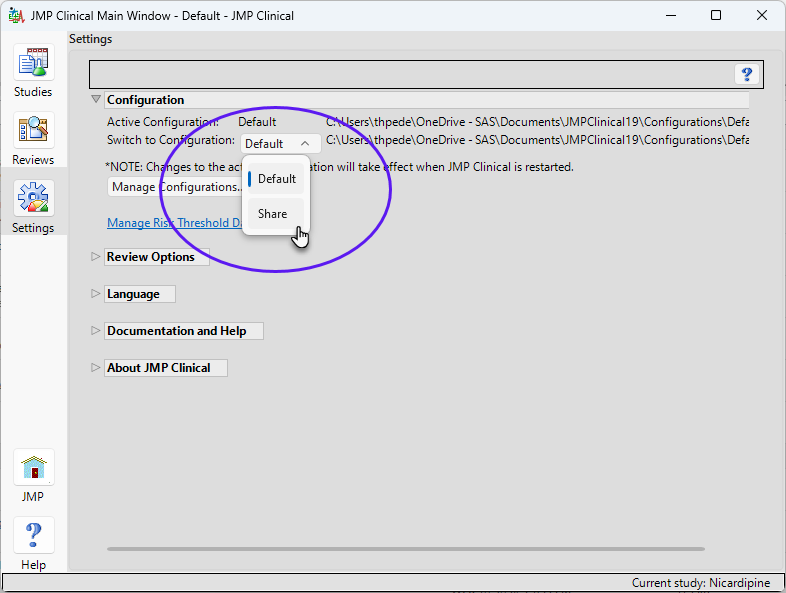Click the blue help button in Settings header
786x593 pixels.
pyautogui.click(x=747, y=74)
